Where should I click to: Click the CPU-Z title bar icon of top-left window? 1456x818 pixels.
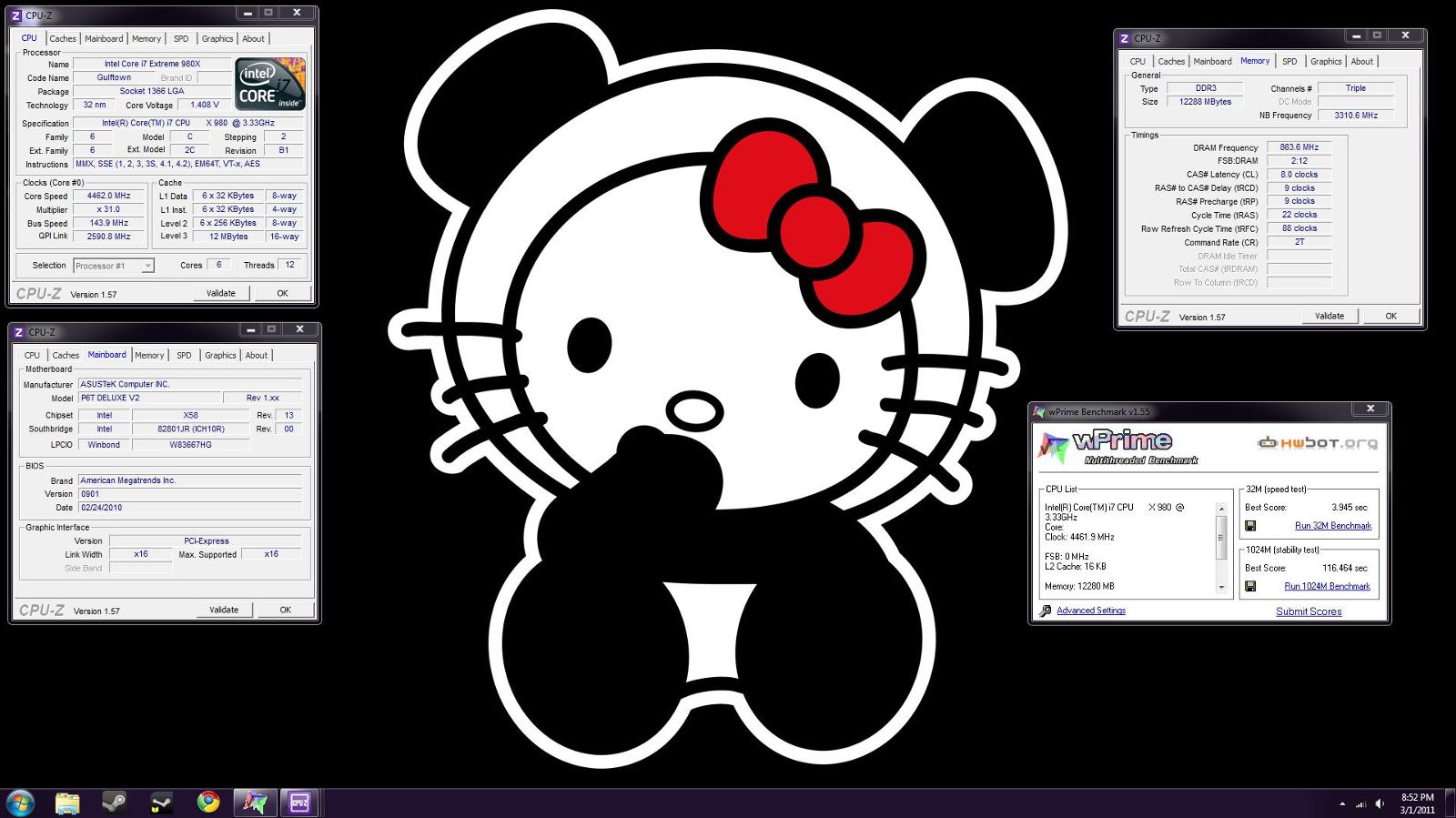[x=16, y=15]
